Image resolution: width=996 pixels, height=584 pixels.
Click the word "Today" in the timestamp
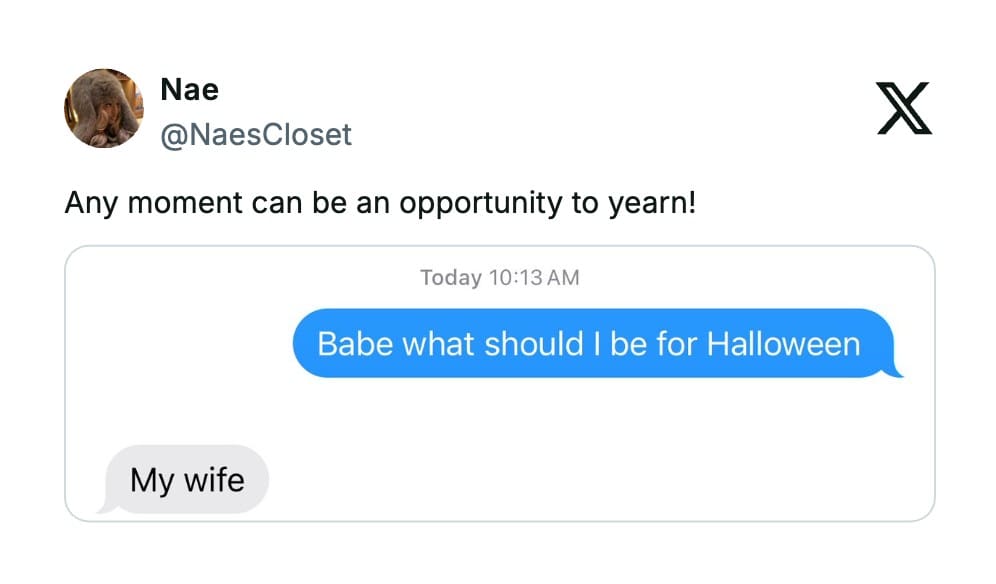click(450, 277)
